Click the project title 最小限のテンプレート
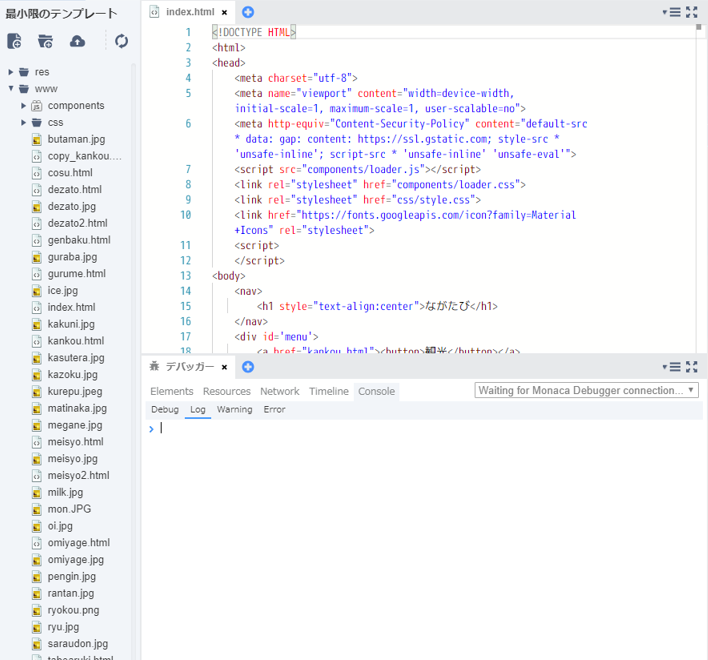The image size is (708, 660). point(61,14)
